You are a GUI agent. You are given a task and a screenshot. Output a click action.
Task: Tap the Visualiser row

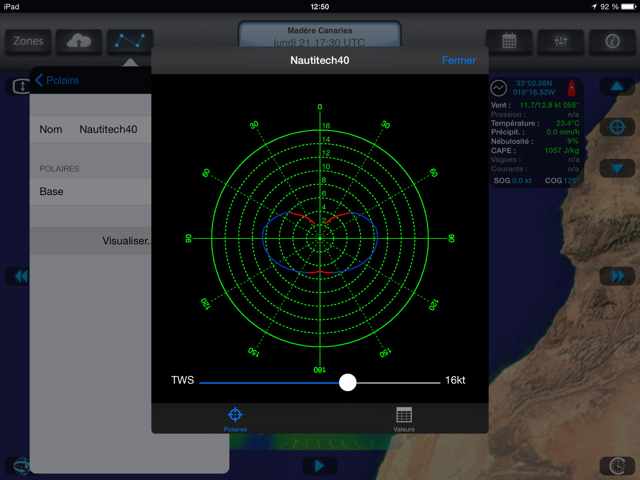pos(91,241)
